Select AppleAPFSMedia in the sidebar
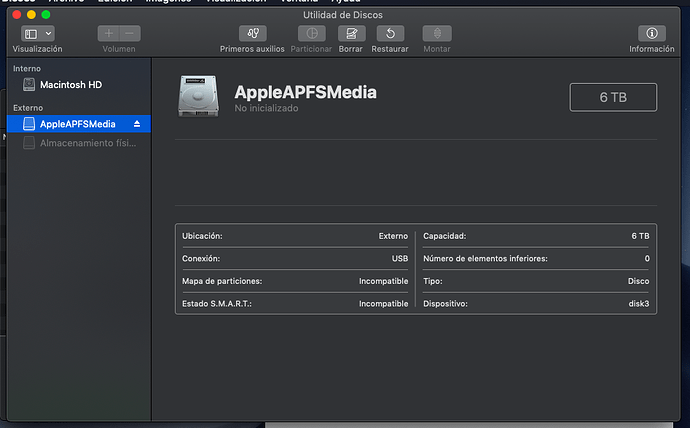 tap(78, 124)
